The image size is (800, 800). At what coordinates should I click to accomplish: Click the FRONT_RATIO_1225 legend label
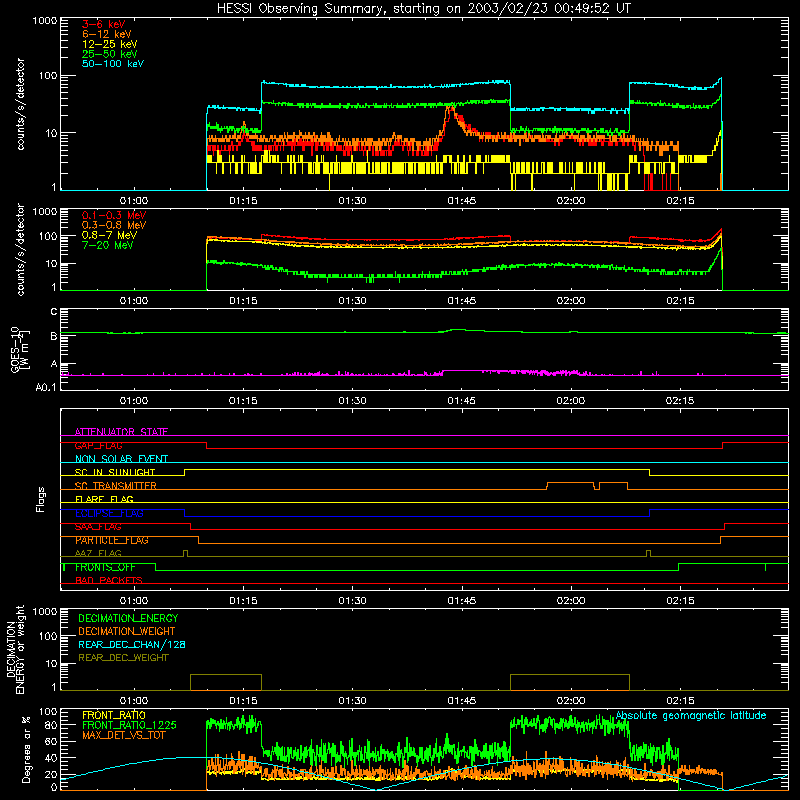click(129, 725)
